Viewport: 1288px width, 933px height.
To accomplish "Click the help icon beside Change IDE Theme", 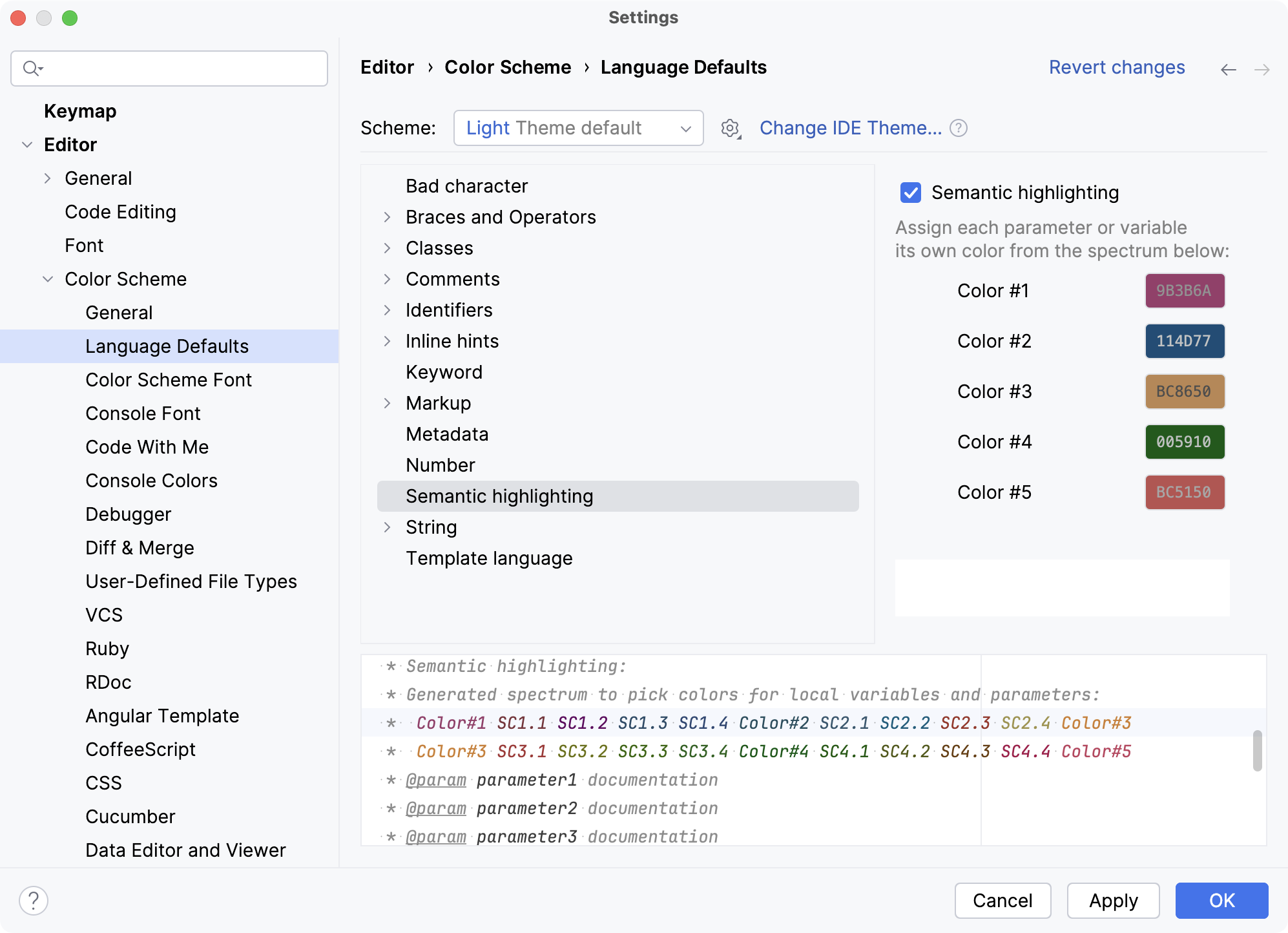I will coord(959,128).
